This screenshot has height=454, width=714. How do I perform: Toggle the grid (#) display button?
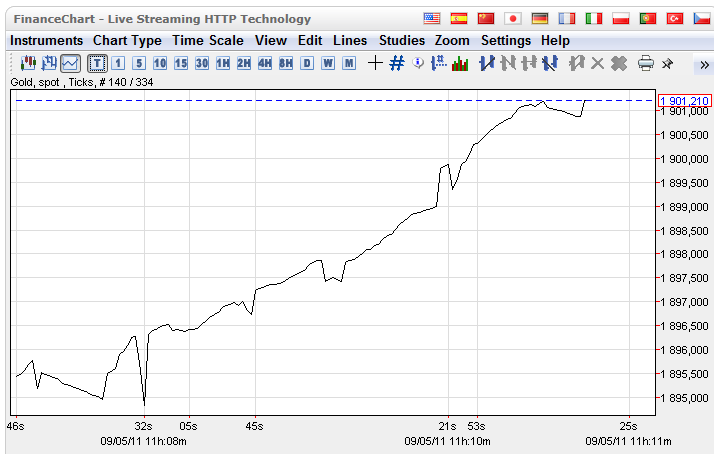(397, 63)
